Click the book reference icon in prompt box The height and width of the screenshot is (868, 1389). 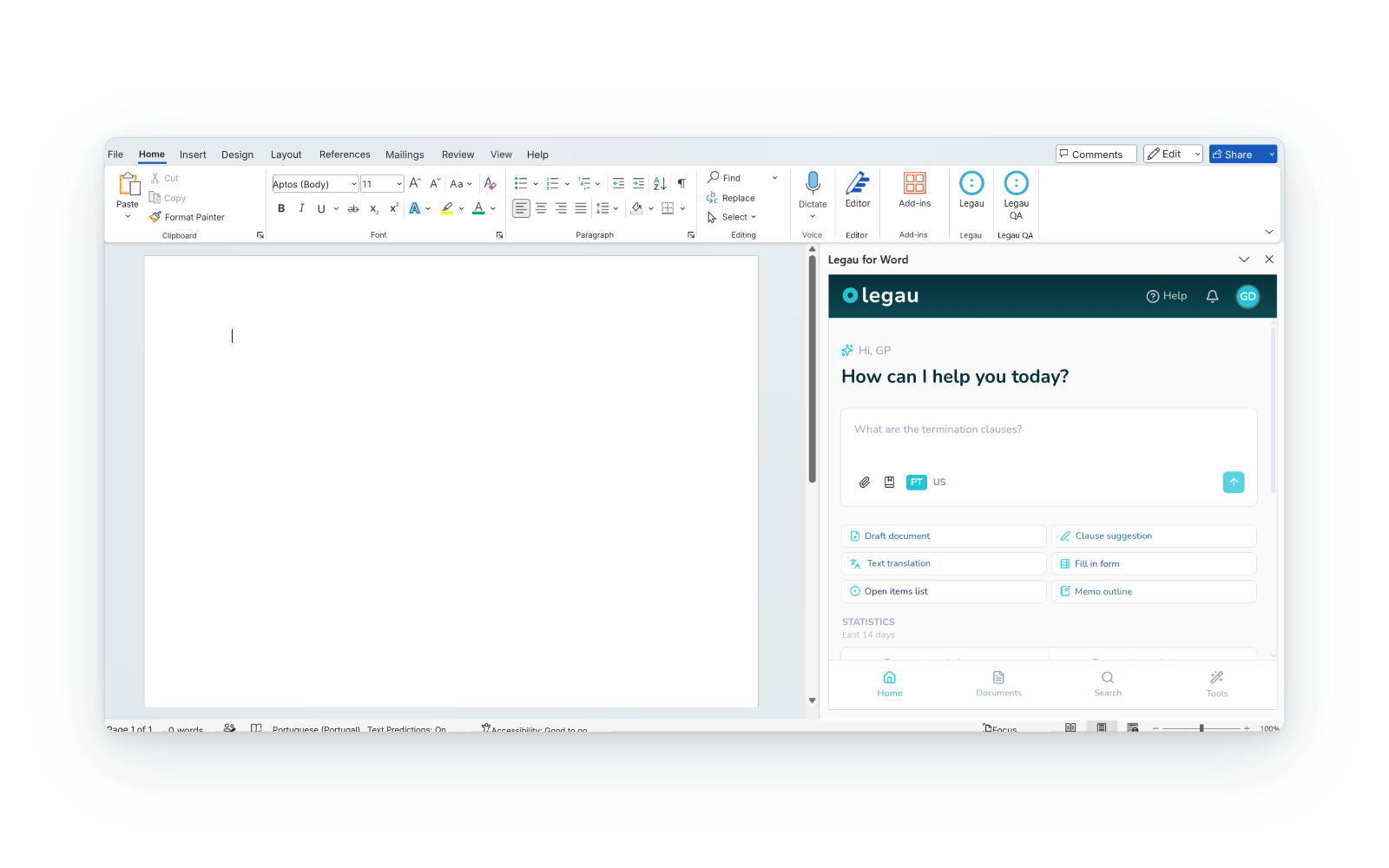[x=889, y=483]
